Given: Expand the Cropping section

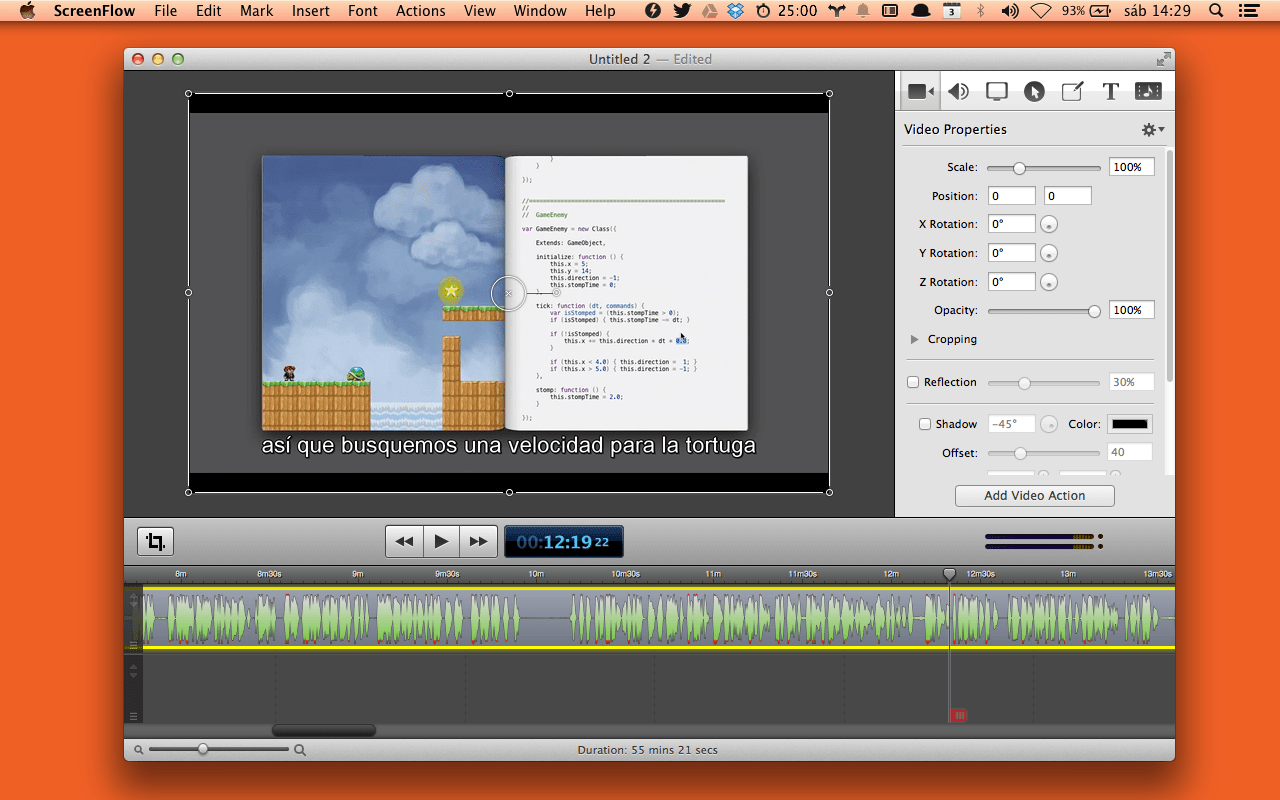Looking at the screenshot, I should (x=915, y=340).
